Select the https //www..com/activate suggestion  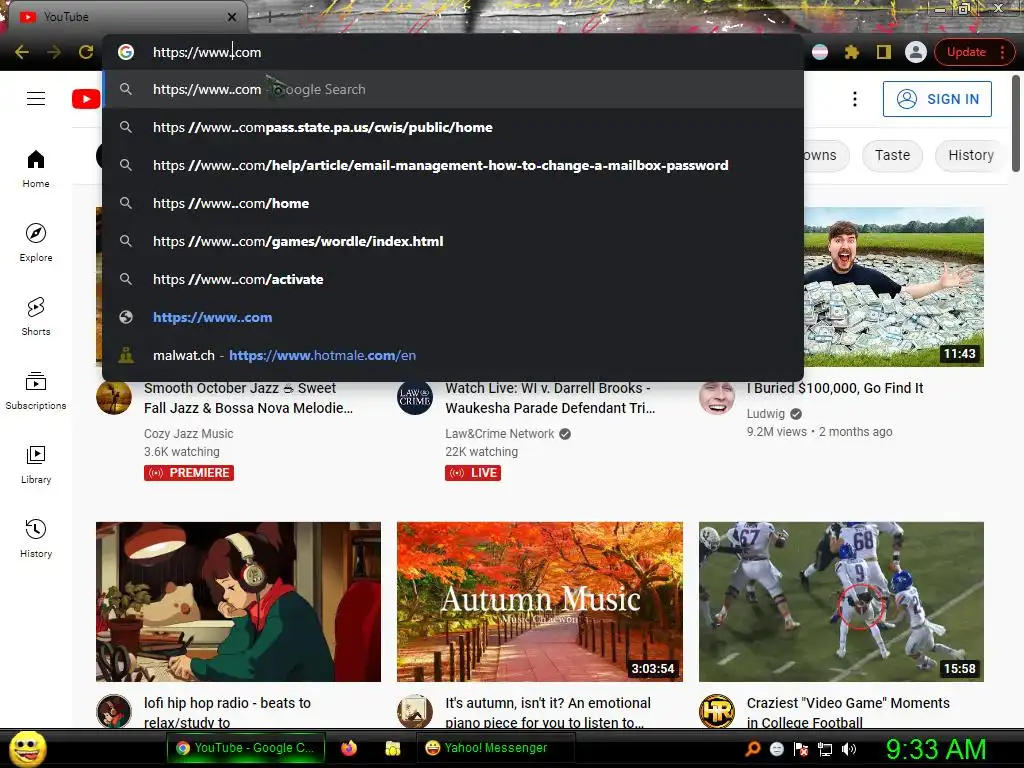pyautogui.click(x=453, y=279)
